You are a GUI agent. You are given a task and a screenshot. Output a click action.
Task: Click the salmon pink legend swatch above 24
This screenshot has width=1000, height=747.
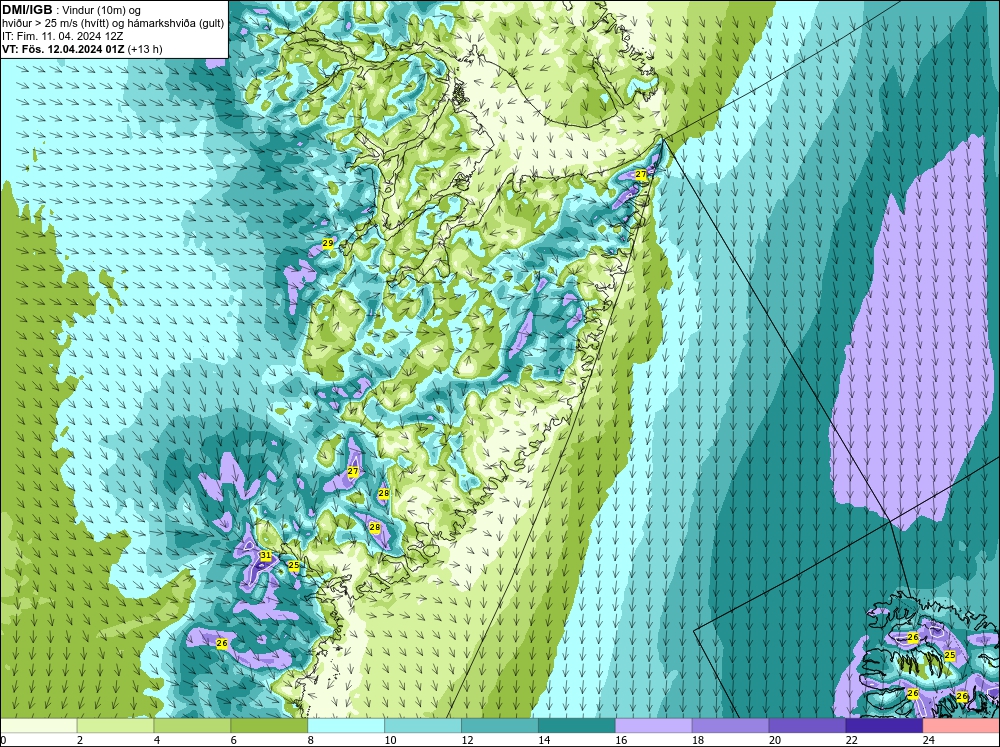click(x=961, y=726)
